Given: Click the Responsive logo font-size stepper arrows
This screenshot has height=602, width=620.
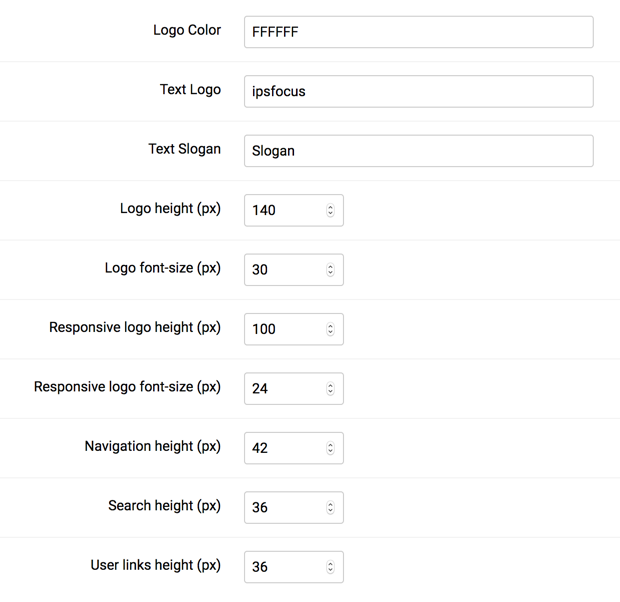Looking at the screenshot, I should click(x=330, y=388).
